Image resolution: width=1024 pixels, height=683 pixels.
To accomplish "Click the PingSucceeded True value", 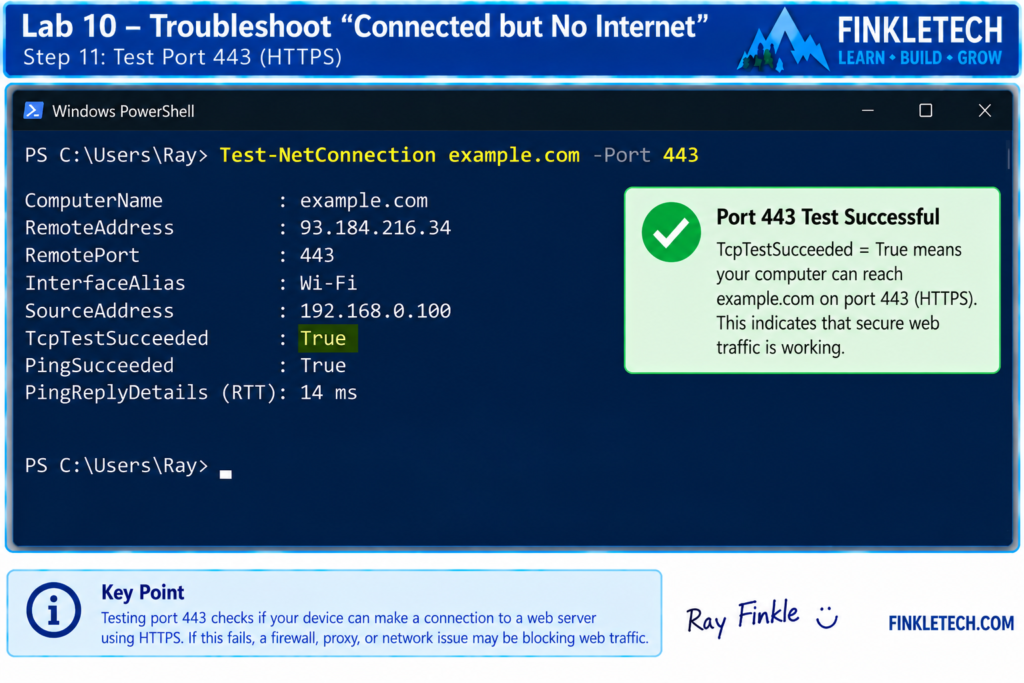I will (x=323, y=365).
